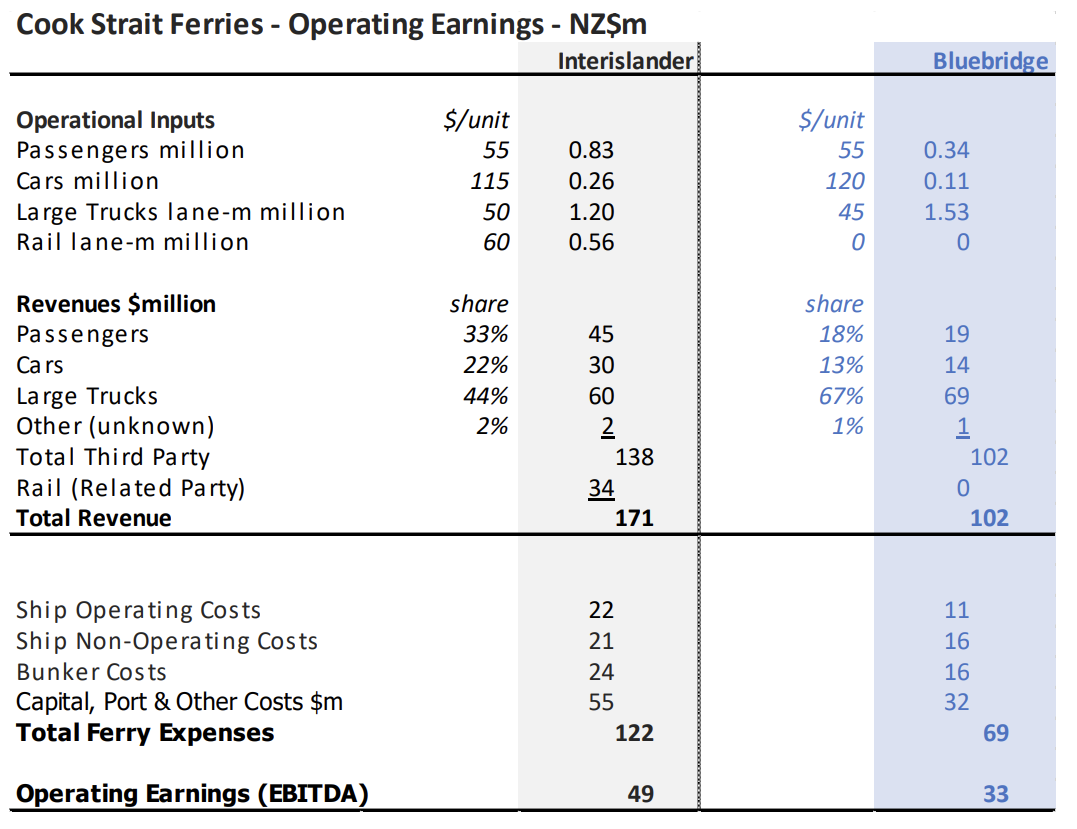The width and height of the screenshot is (1077, 829).
Task: Click Bluebridge trucks $/unit value 45
Action: pyautogui.click(x=851, y=212)
